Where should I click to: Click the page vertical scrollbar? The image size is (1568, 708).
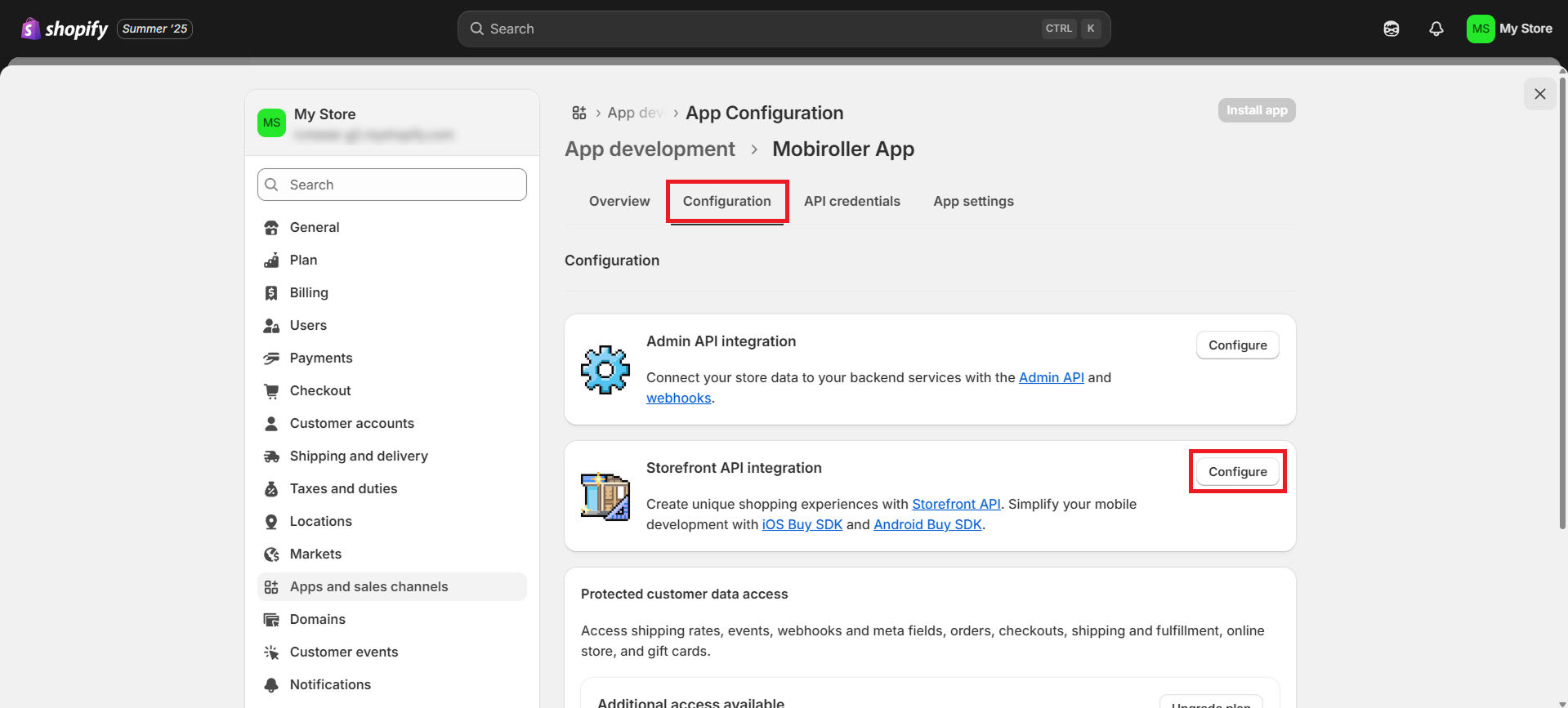(1563, 302)
